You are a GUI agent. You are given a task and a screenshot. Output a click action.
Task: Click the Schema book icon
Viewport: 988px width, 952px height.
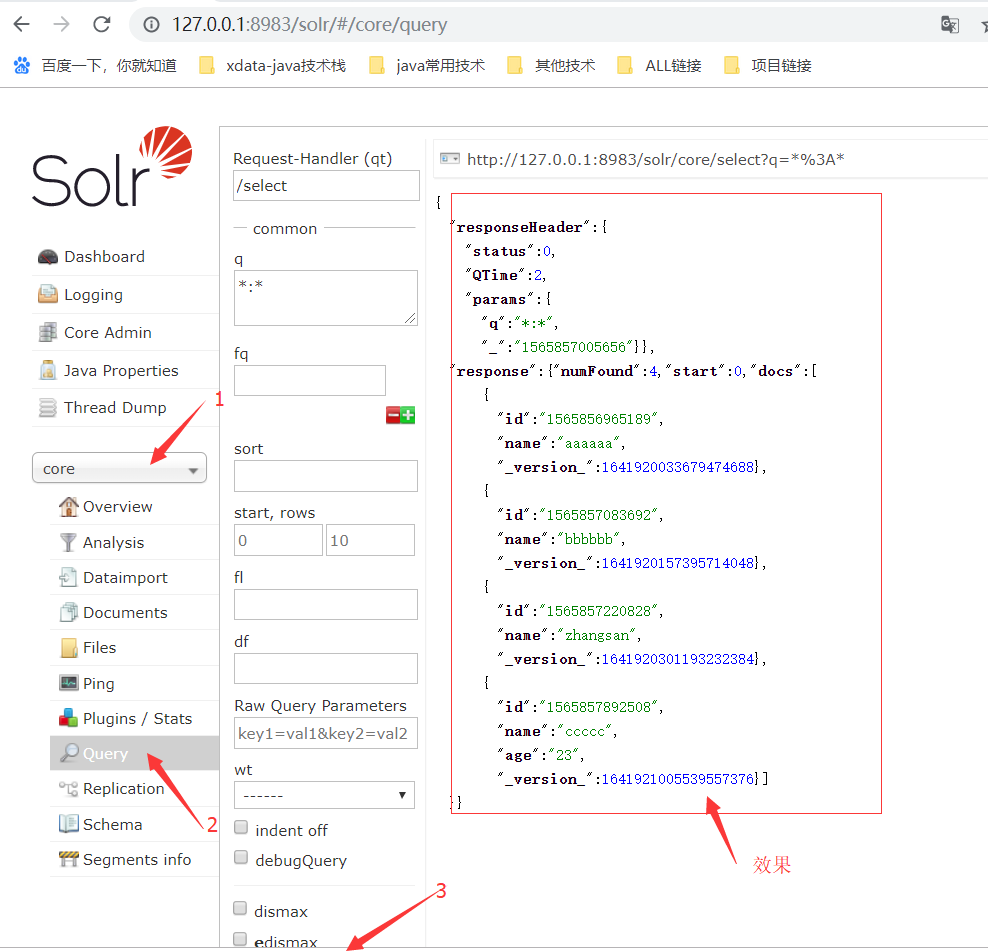[68, 824]
